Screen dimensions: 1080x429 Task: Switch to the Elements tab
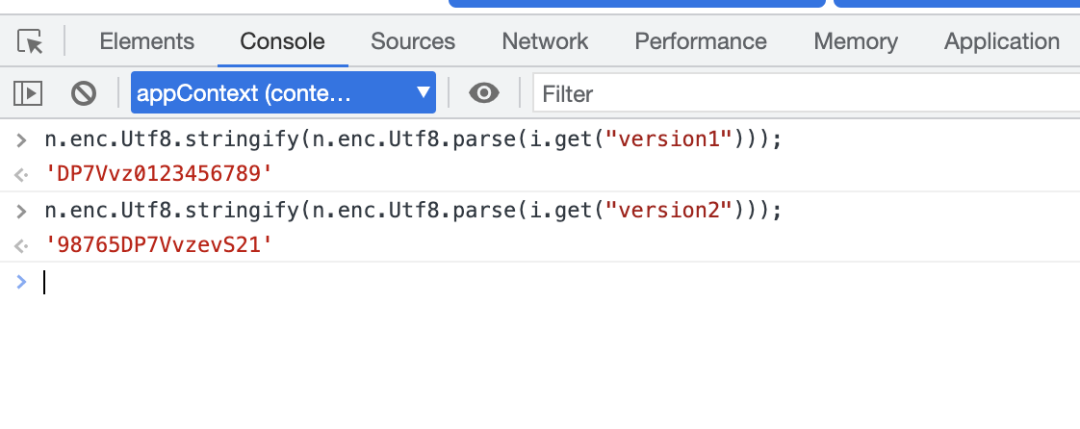pyautogui.click(x=147, y=42)
